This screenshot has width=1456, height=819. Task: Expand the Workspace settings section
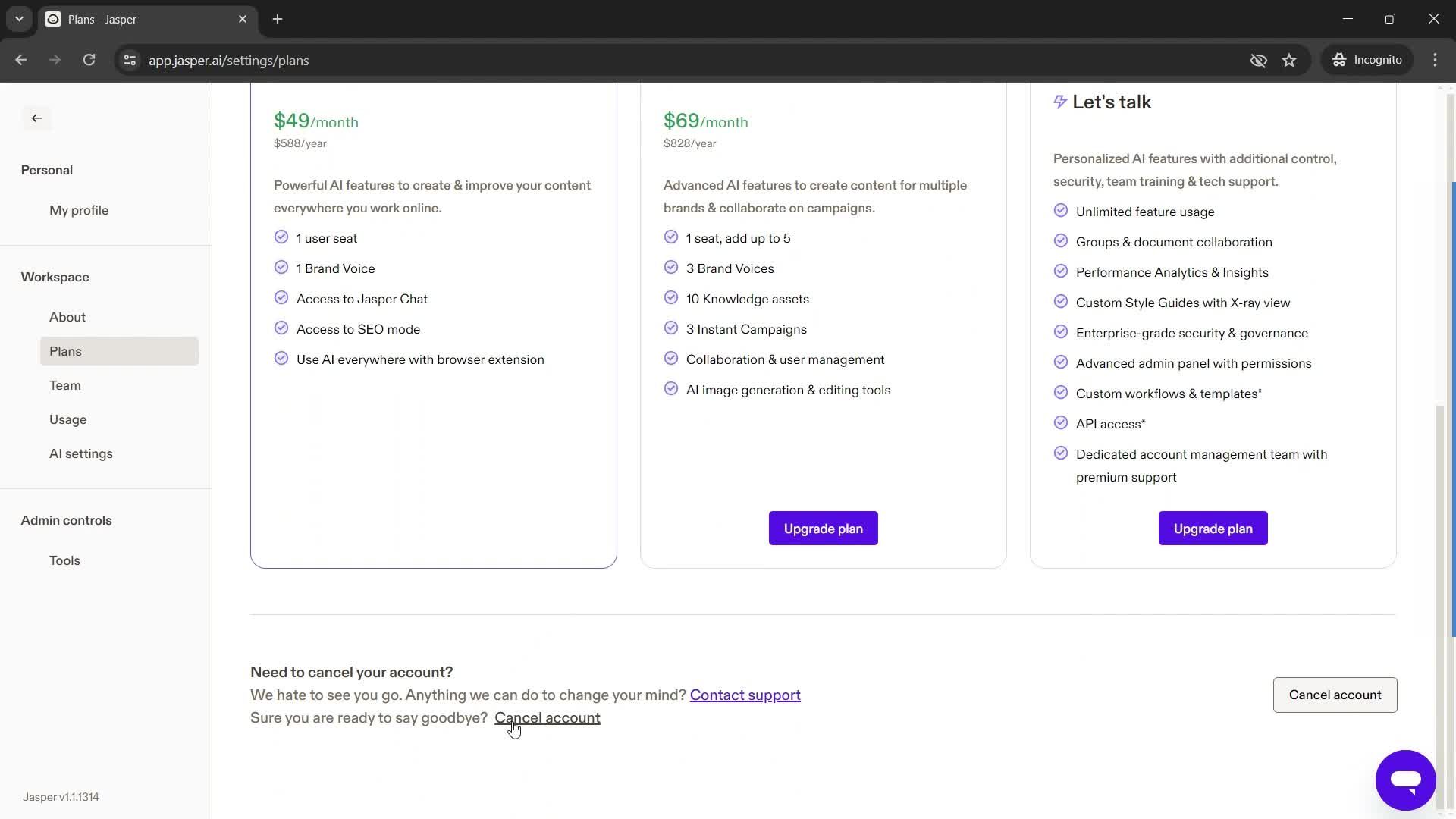pyautogui.click(x=55, y=276)
